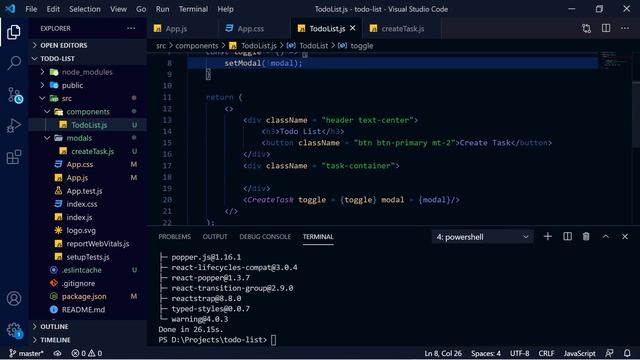Change language mode via JavaScript
The width and height of the screenshot is (640, 360).
tap(579, 353)
